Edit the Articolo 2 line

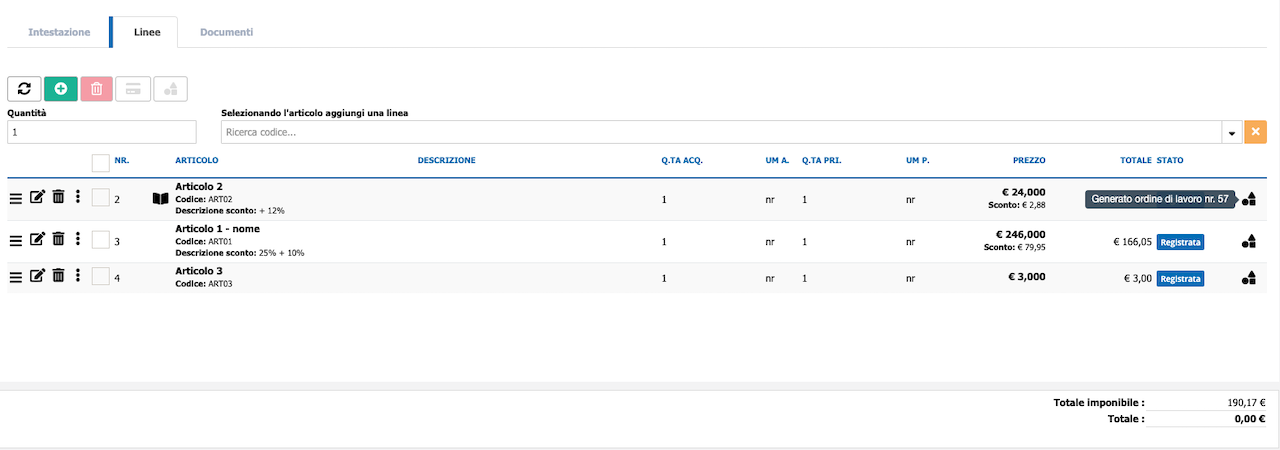(37, 198)
